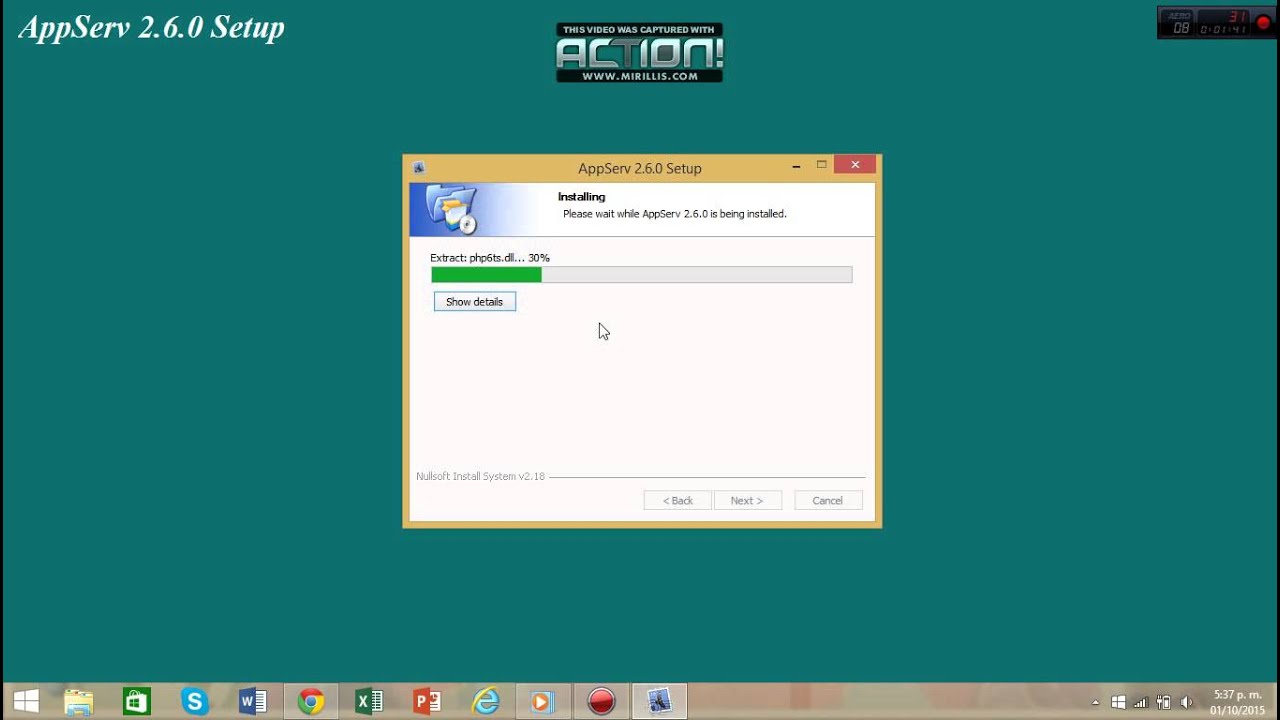This screenshot has height=720, width=1280.
Task: Click the small setup icon in the title bar
Action: coord(419,168)
